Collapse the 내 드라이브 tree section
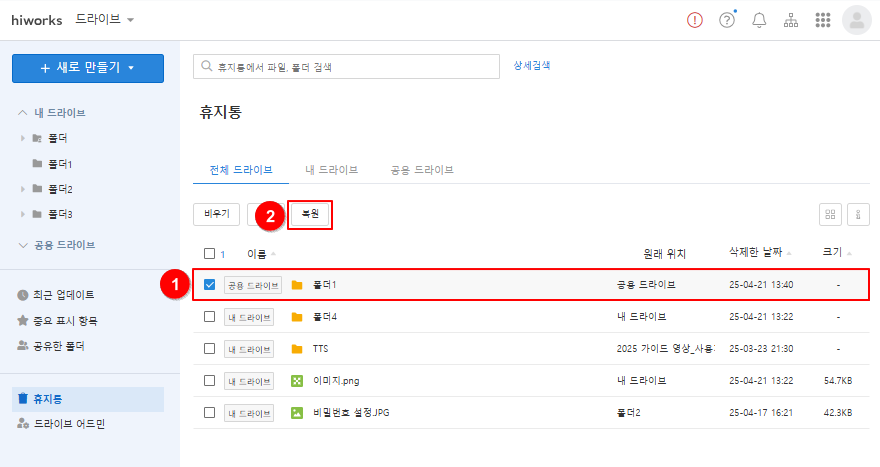The height and width of the screenshot is (467, 880). coord(23,112)
